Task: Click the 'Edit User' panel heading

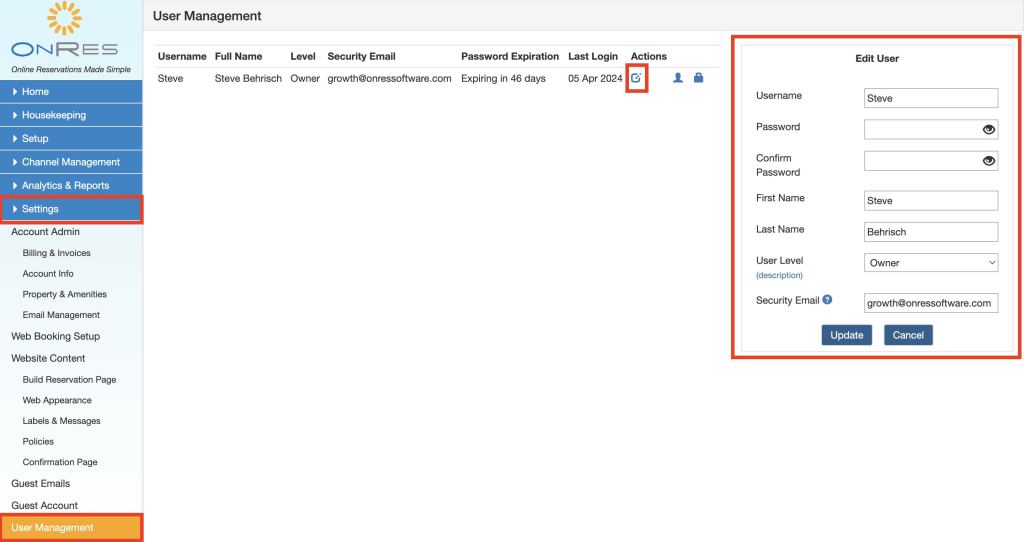Action: click(x=877, y=58)
